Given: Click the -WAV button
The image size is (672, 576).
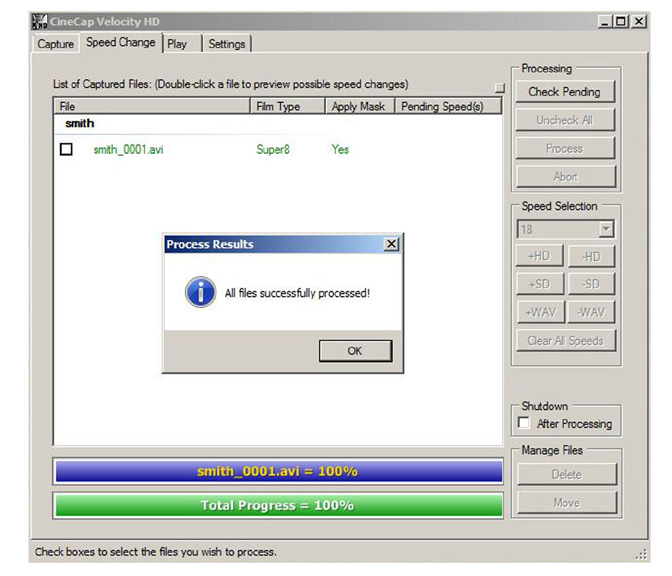Looking at the screenshot, I should coord(591,312).
